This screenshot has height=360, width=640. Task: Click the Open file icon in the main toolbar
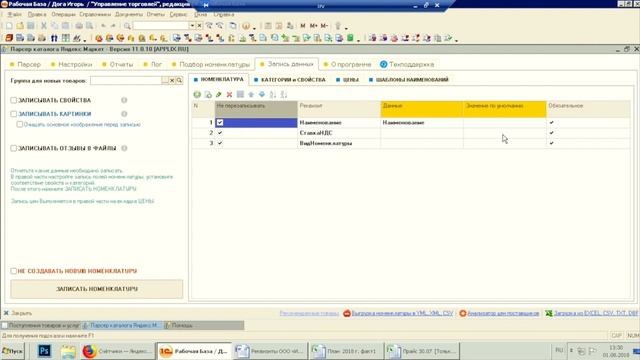20,26
